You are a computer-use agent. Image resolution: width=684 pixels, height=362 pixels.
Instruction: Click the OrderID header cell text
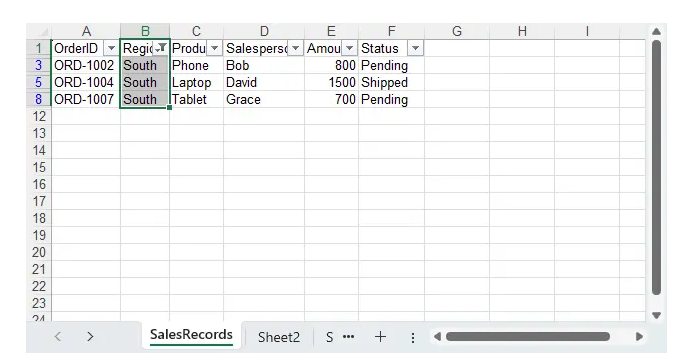pyautogui.click(x=76, y=48)
